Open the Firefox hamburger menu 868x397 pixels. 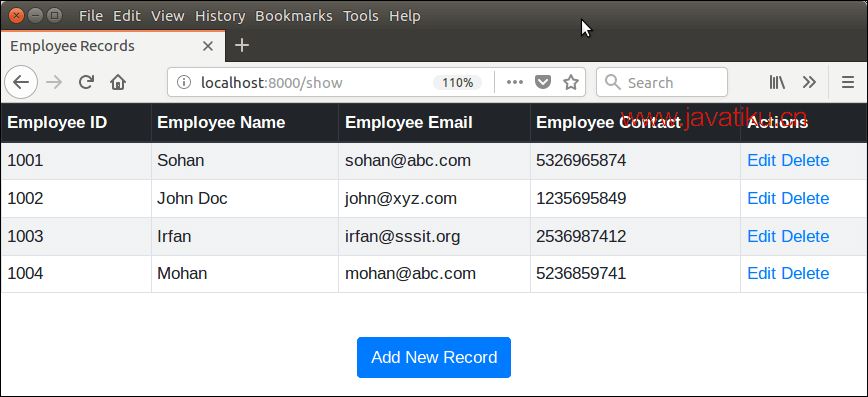(x=848, y=83)
